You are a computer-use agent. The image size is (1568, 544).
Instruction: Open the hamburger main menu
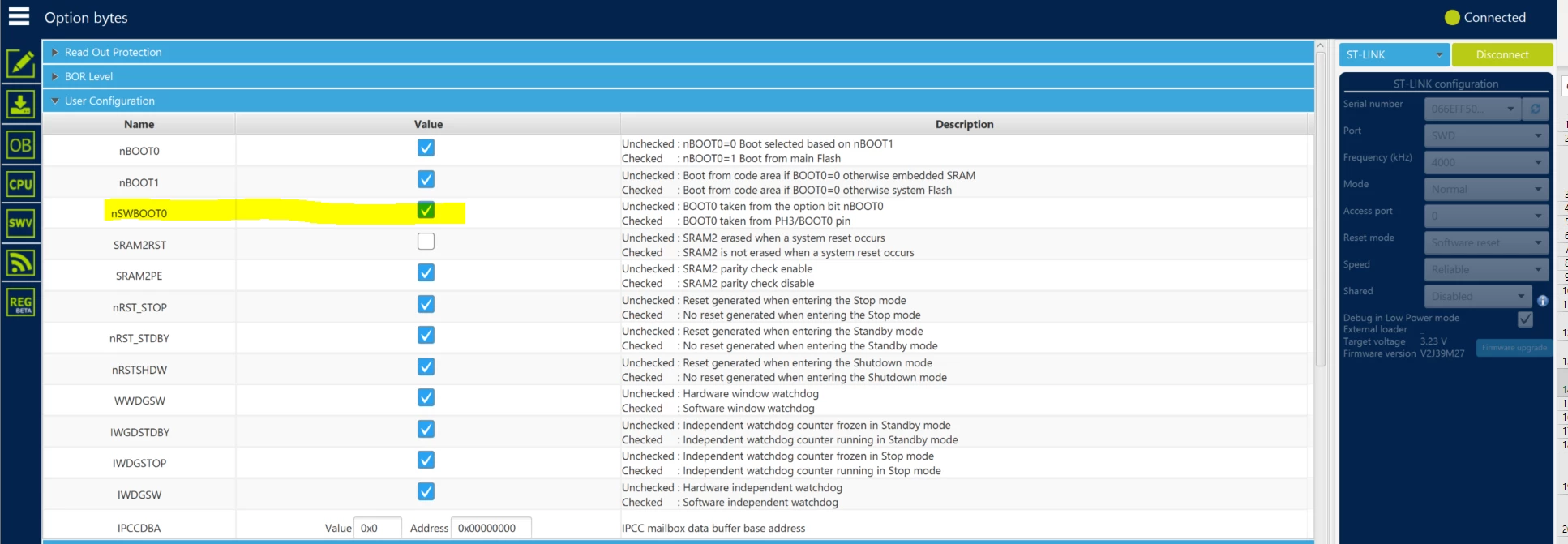19,17
